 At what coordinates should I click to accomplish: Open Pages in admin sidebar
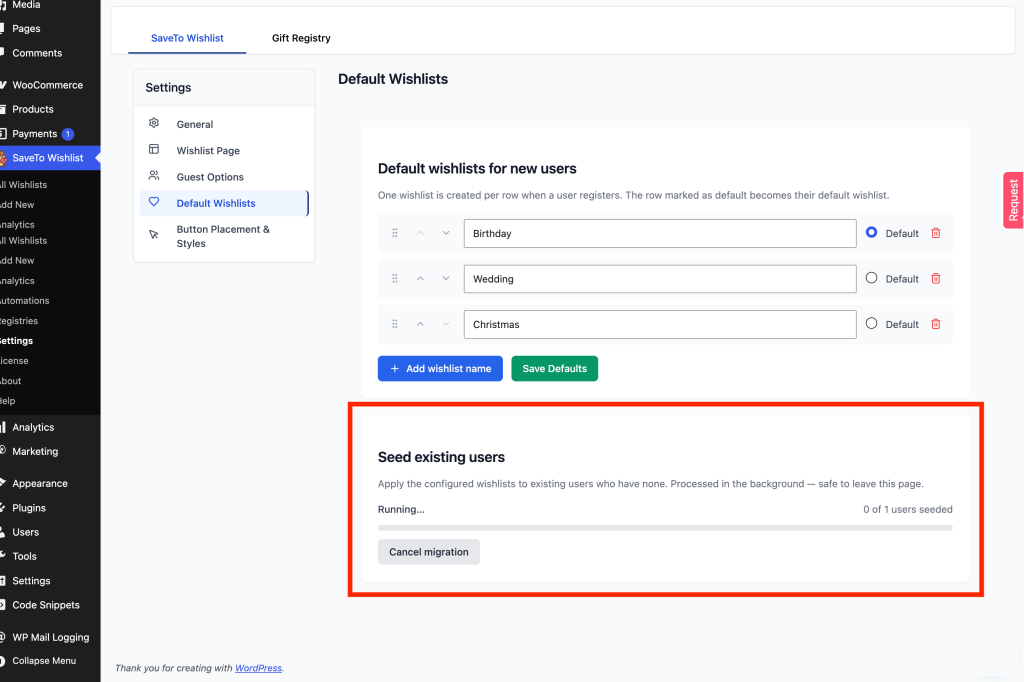pos(26,29)
